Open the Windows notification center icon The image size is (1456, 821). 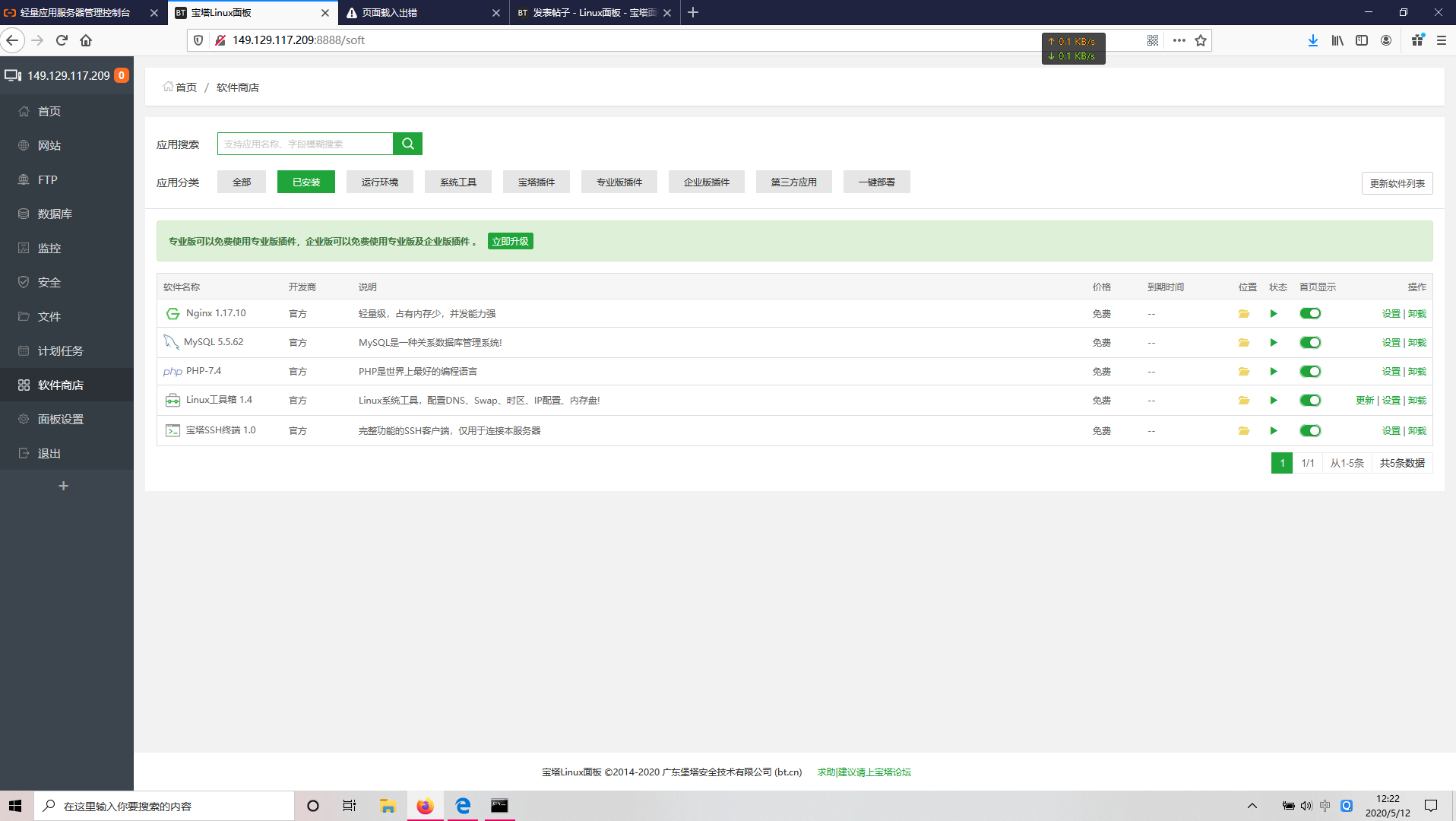pyautogui.click(x=1431, y=806)
